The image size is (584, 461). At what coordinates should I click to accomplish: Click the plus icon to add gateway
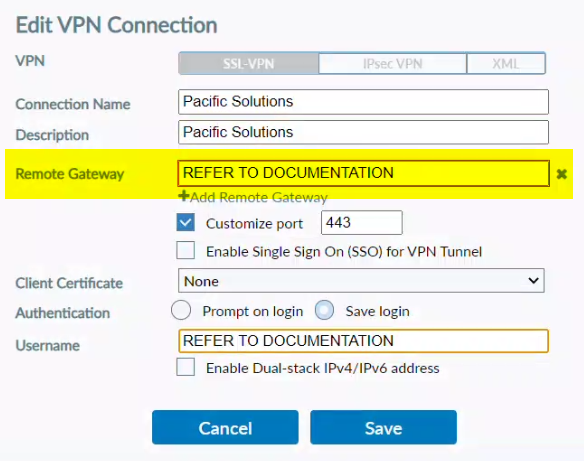[184, 196]
